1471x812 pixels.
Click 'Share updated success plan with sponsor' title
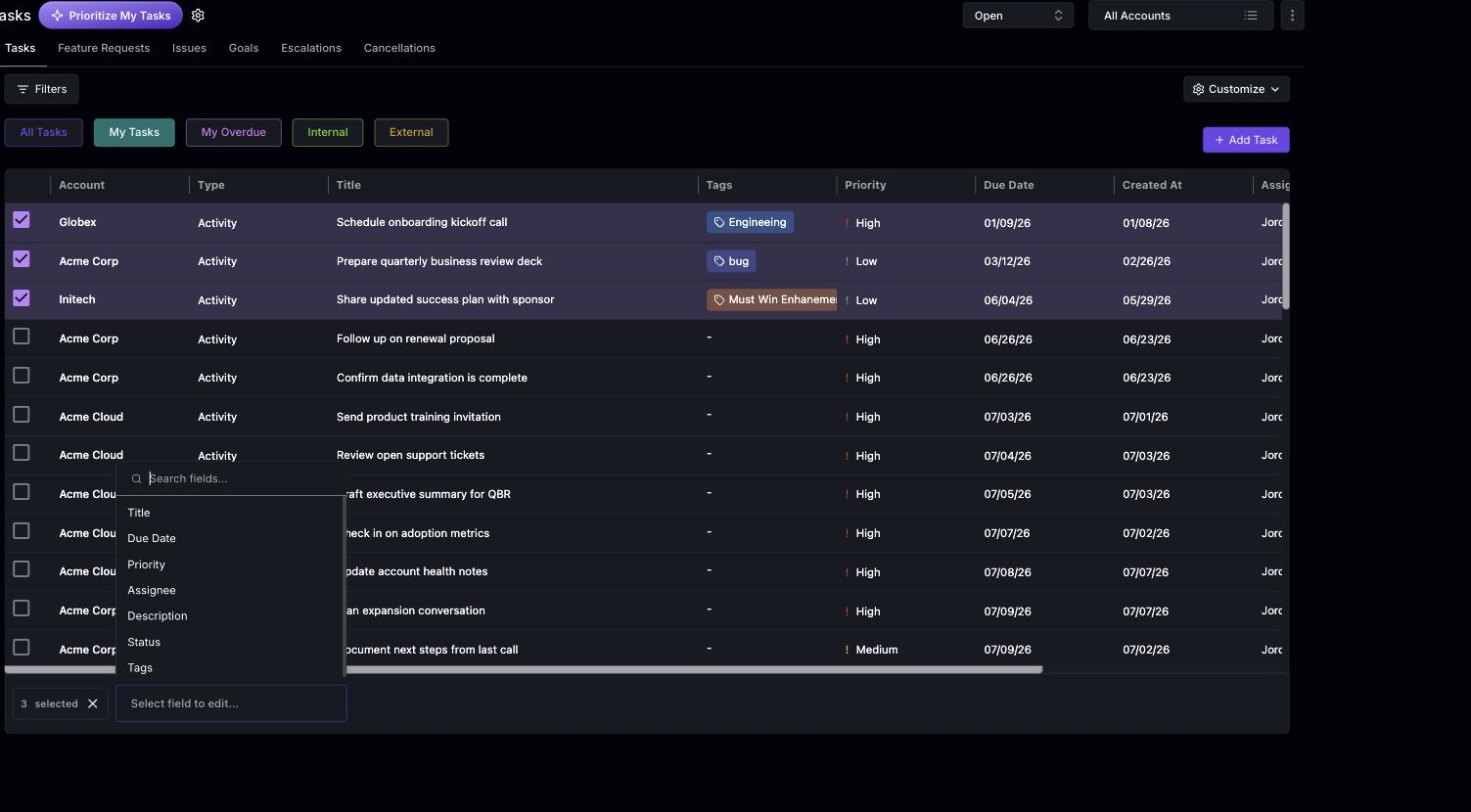pos(445,299)
